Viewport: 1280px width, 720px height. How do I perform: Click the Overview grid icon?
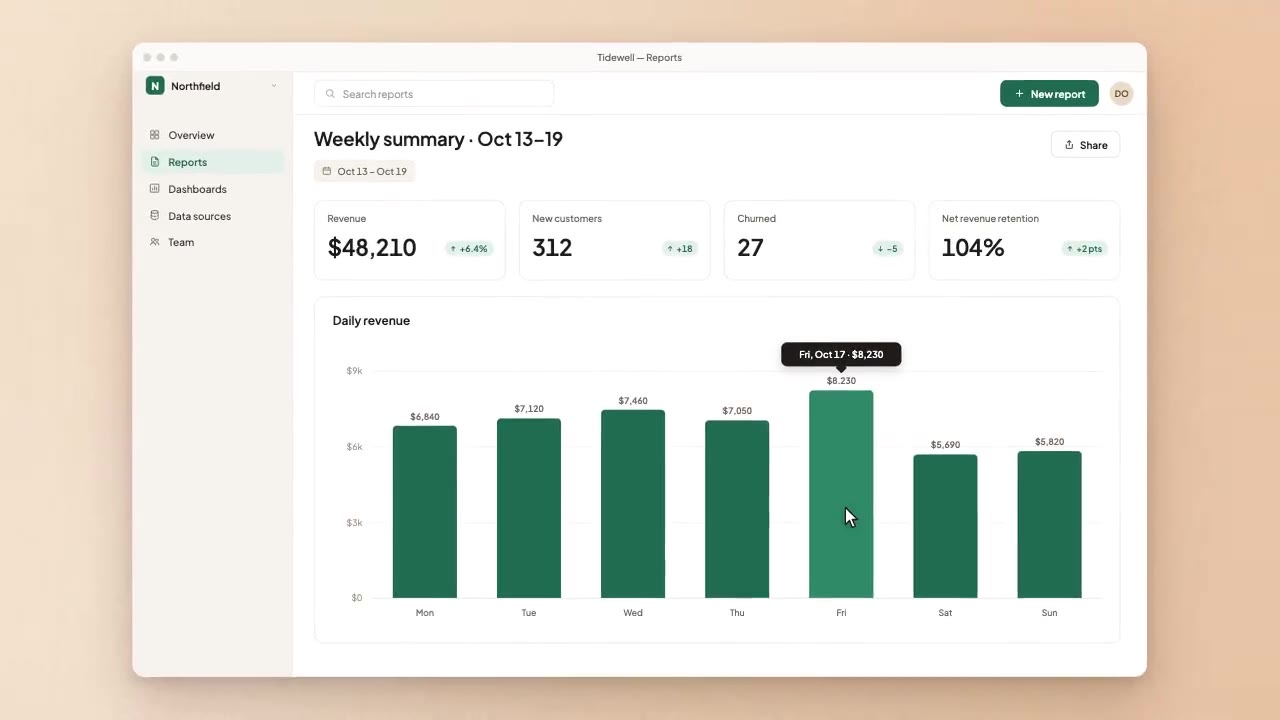click(154, 135)
